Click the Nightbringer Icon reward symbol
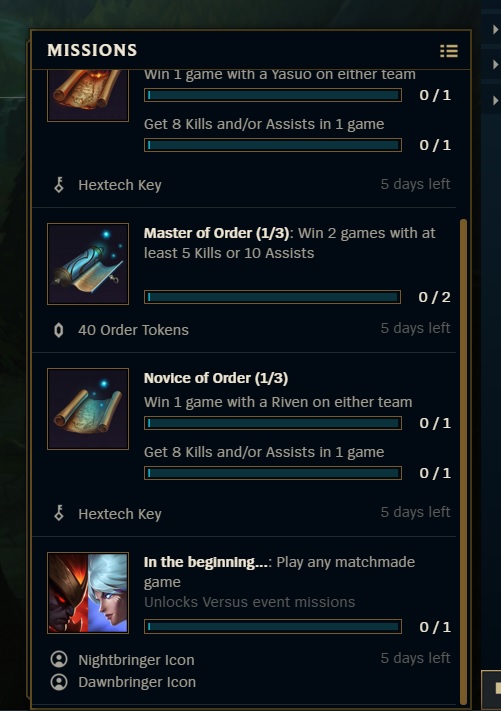 point(59,659)
